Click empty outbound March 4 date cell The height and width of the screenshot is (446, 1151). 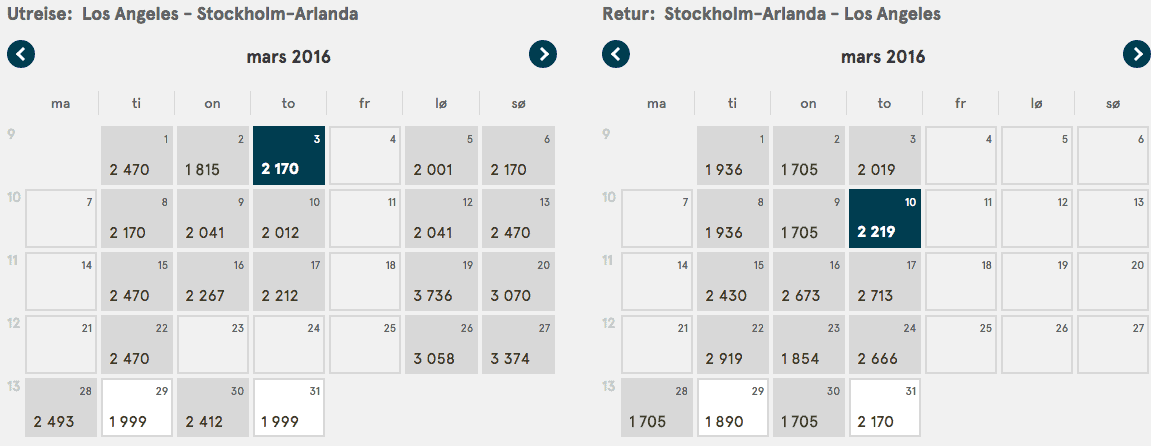pos(364,155)
